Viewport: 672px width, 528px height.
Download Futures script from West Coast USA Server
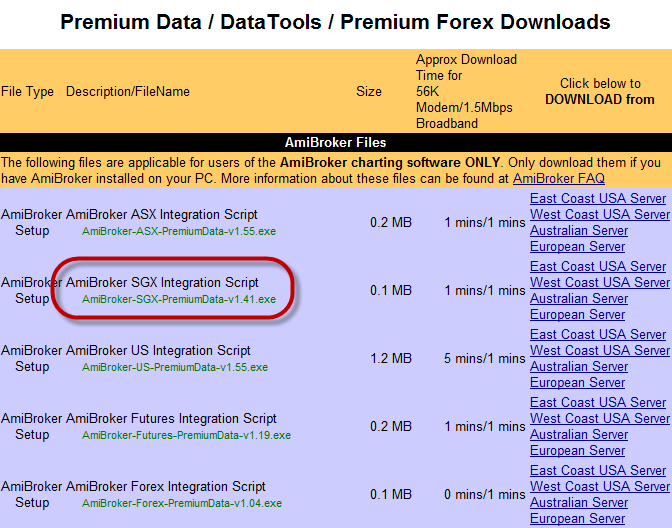click(x=600, y=418)
